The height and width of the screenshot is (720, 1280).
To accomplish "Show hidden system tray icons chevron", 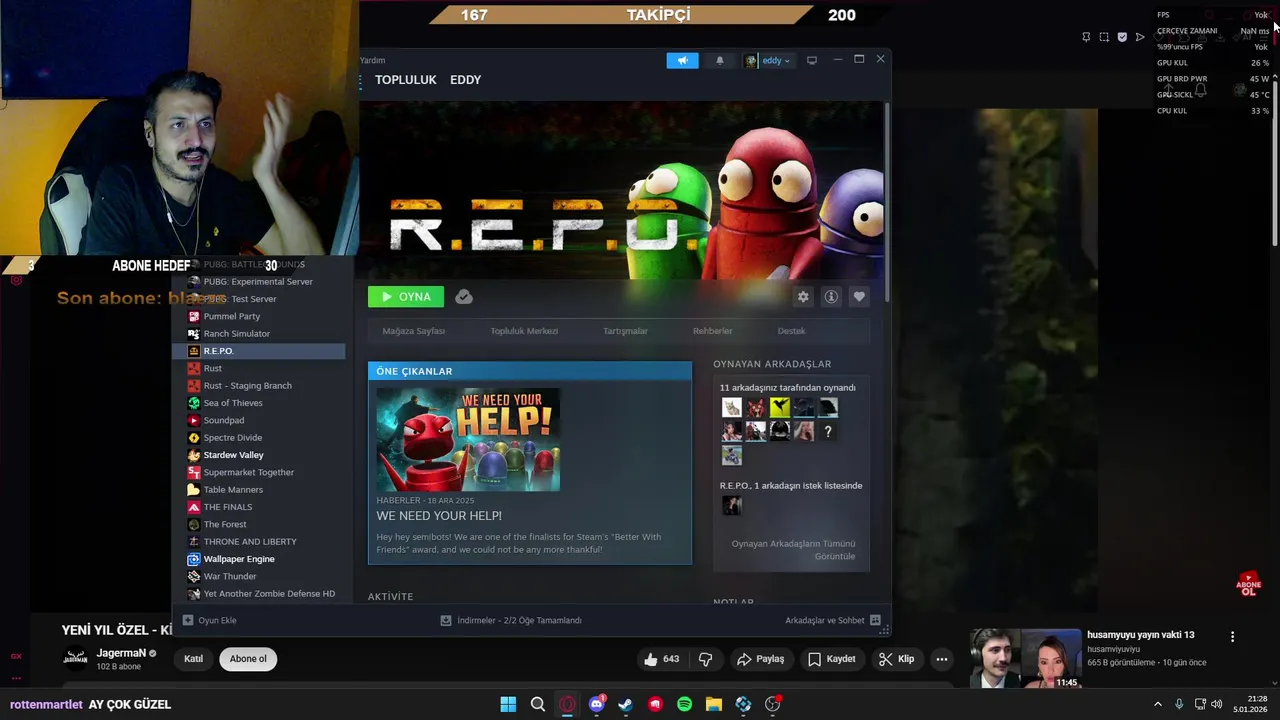I will [x=1158, y=704].
